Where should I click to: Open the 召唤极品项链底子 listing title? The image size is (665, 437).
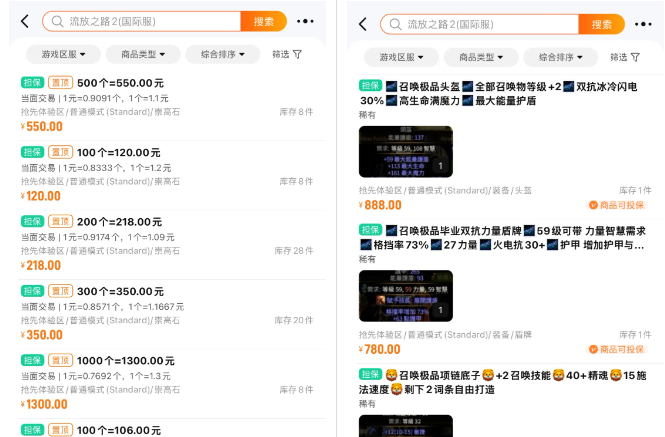click(503, 382)
